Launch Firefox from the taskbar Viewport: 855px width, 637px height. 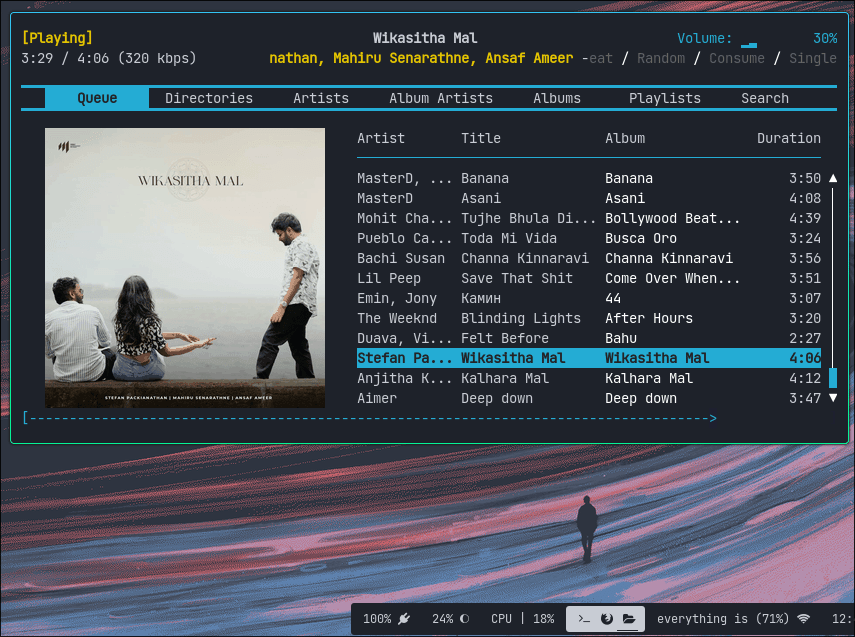point(607,619)
